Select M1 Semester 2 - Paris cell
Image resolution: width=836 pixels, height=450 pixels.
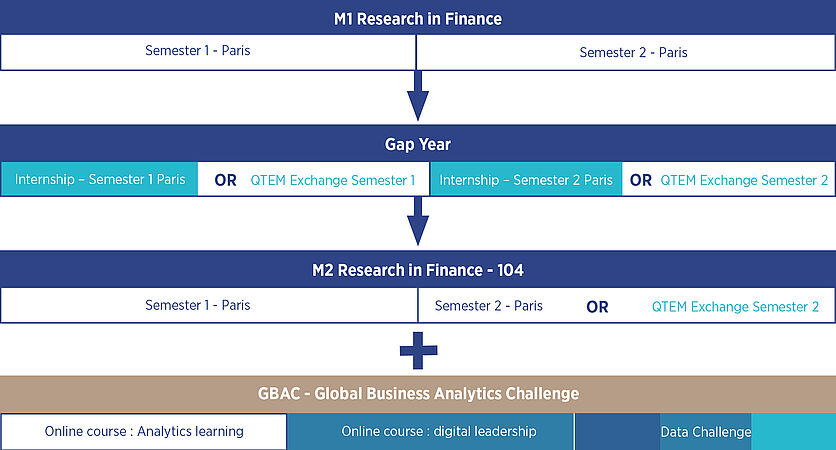(633, 52)
